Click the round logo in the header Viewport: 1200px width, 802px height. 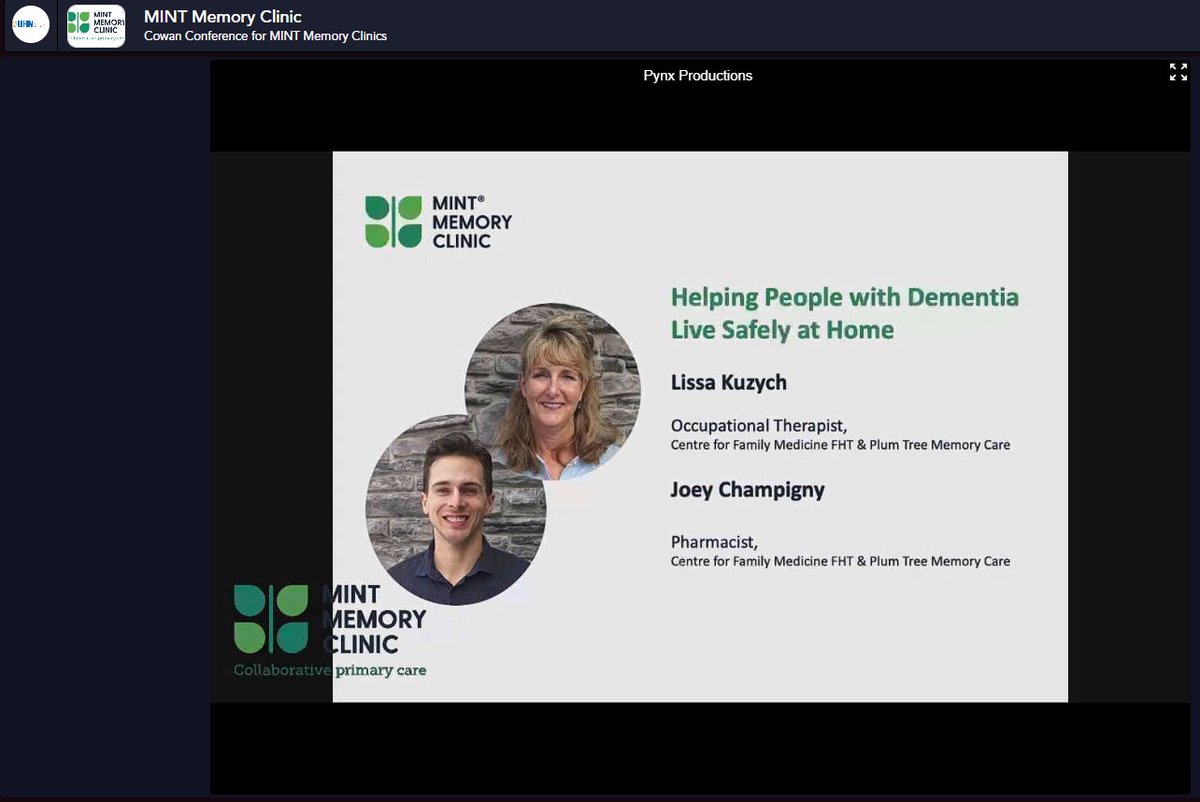click(x=31, y=25)
